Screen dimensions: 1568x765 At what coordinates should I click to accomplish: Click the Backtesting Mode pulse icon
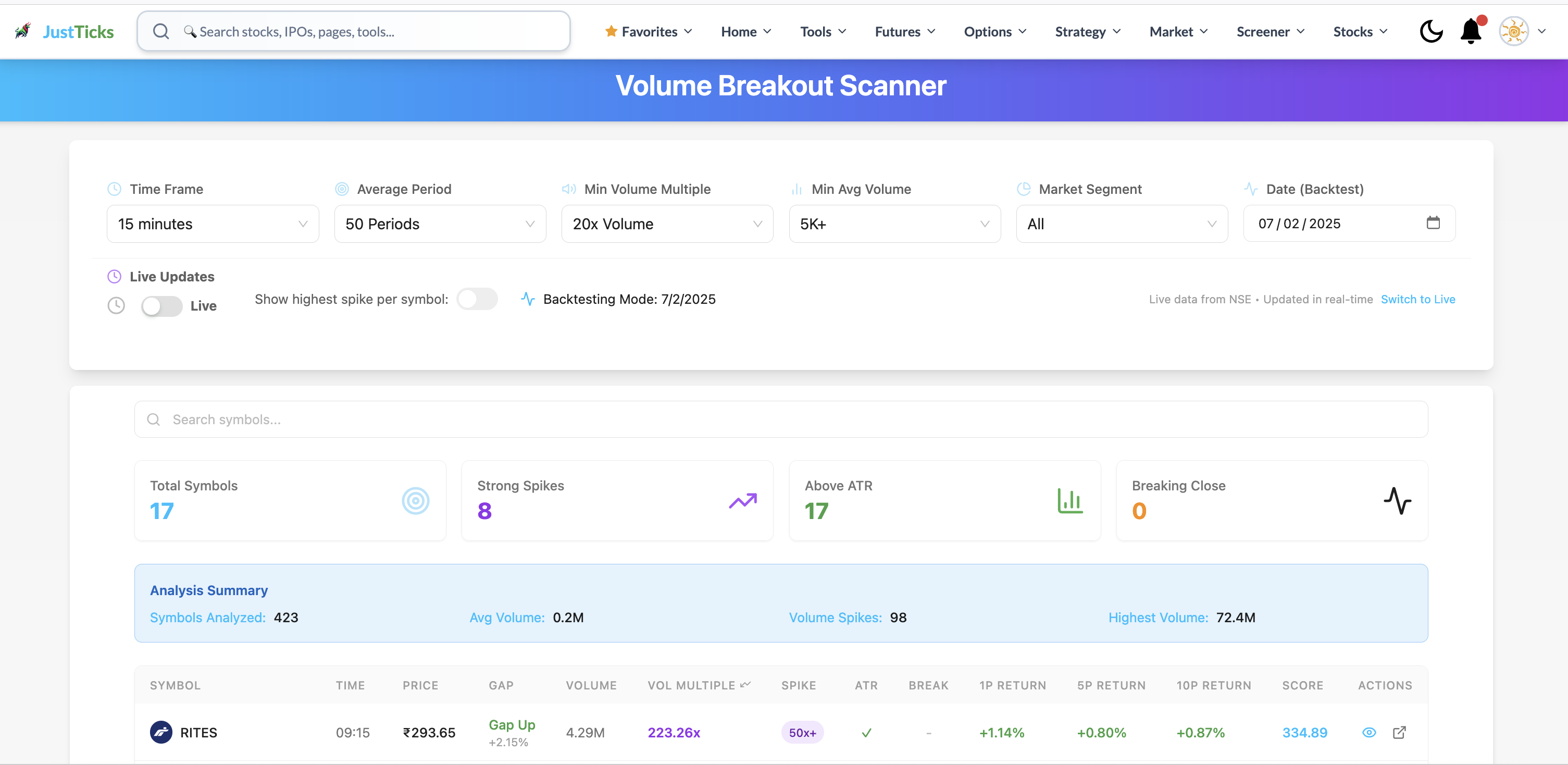(x=528, y=299)
